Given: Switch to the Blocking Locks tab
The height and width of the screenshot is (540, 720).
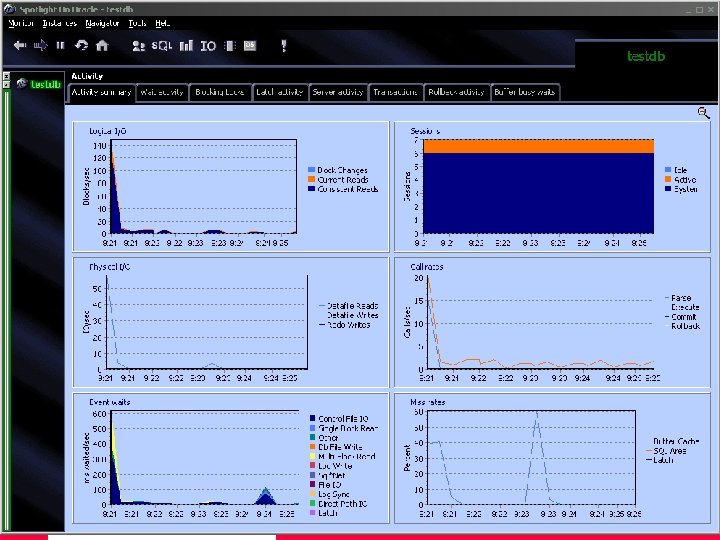Looking at the screenshot, I should coord(220,92).
